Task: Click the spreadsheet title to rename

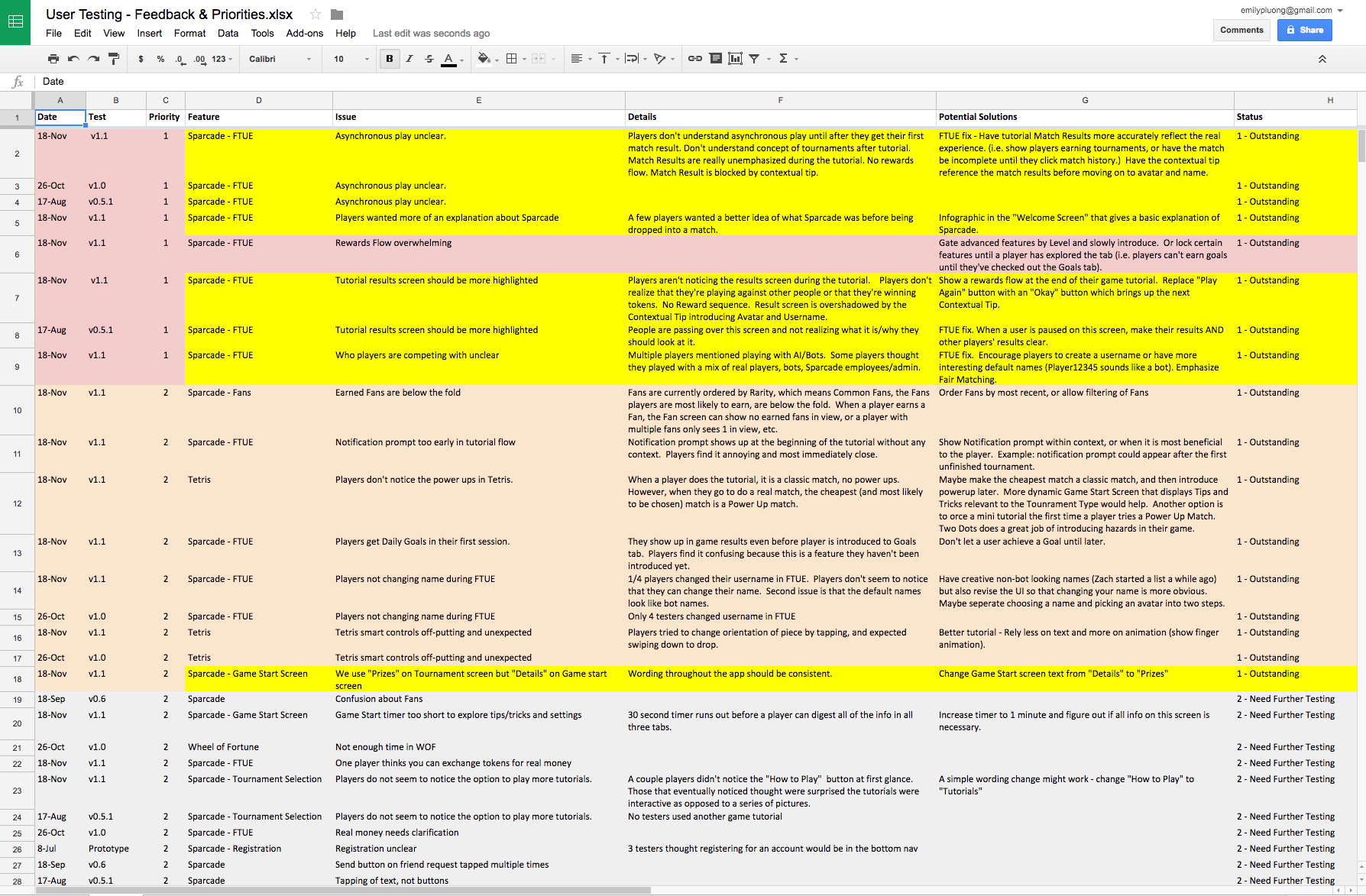Action: 169,15
